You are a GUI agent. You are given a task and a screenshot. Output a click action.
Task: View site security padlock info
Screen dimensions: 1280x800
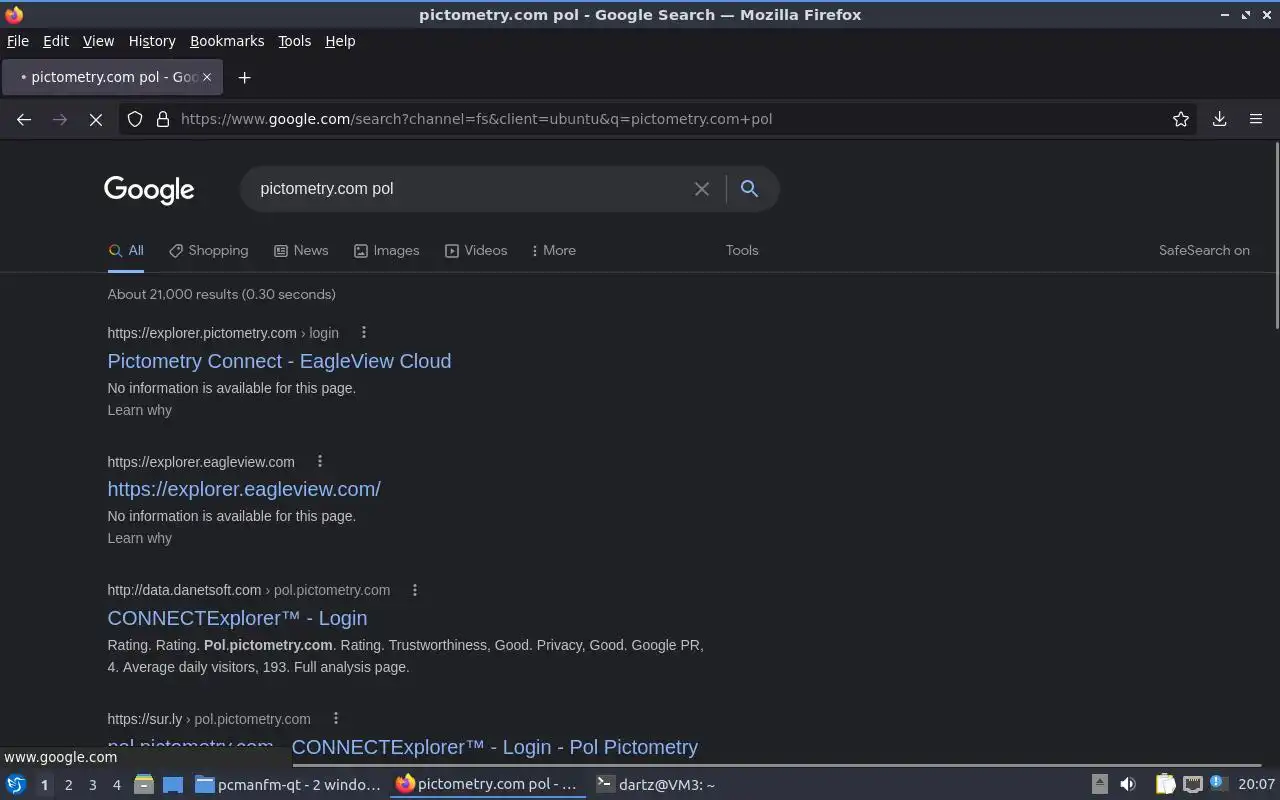pyautogui.click(x=163, y=119)
